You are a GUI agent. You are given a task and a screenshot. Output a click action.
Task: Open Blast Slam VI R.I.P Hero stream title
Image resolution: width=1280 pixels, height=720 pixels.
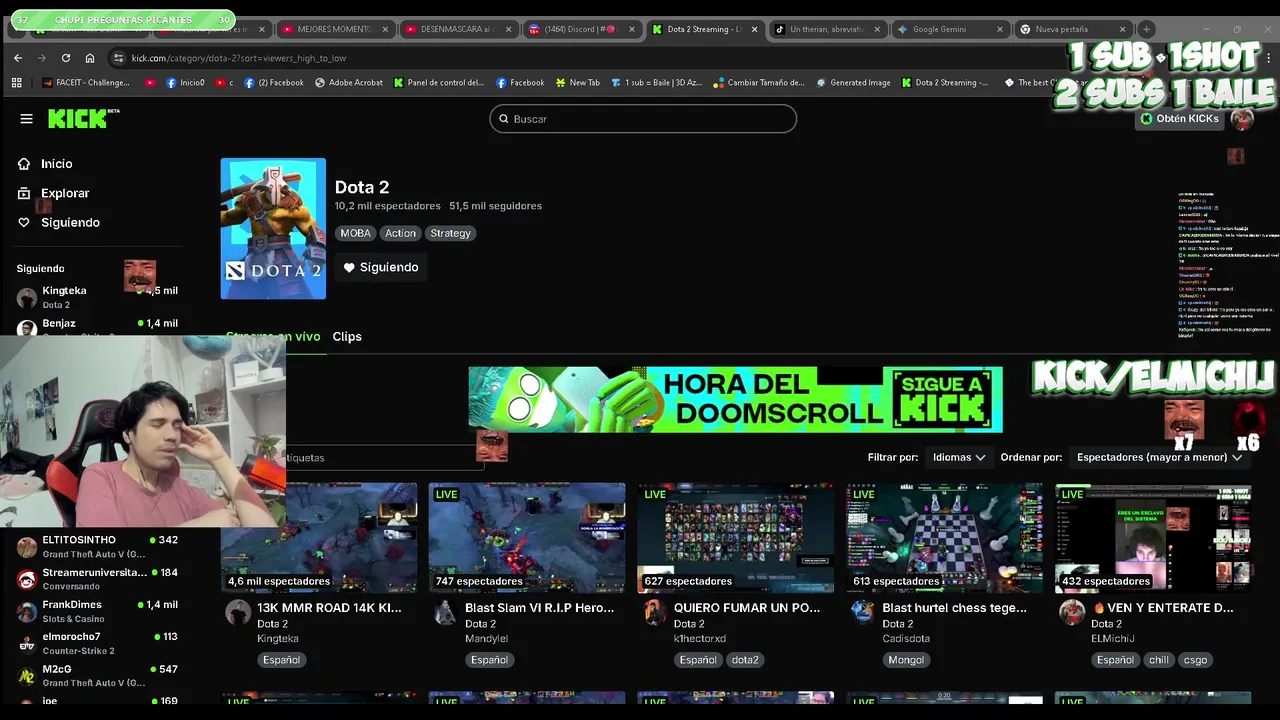pos(539,607)
